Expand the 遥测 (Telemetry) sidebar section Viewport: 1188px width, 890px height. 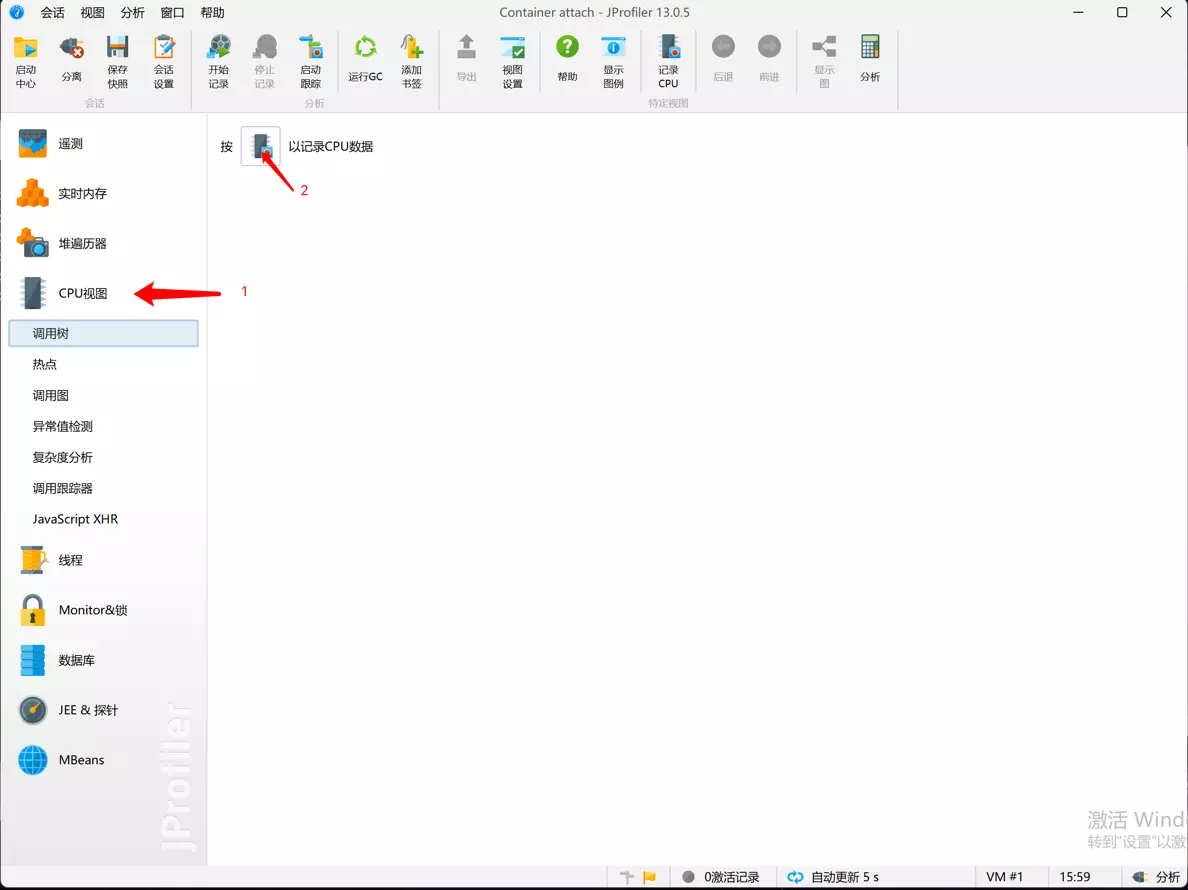(70, 144)
